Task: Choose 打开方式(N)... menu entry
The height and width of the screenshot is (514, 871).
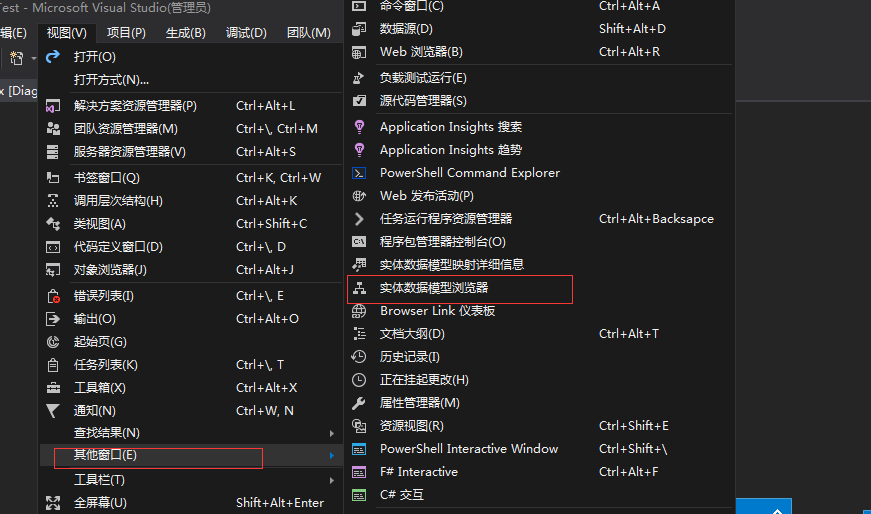Action: click(x=111, y=80)
